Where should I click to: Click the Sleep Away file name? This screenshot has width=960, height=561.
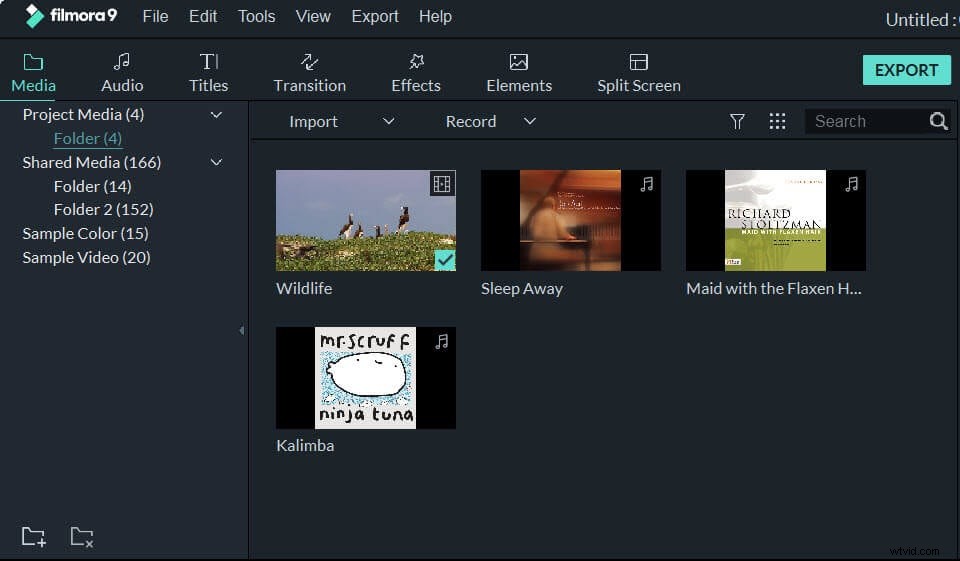[522, 288]
